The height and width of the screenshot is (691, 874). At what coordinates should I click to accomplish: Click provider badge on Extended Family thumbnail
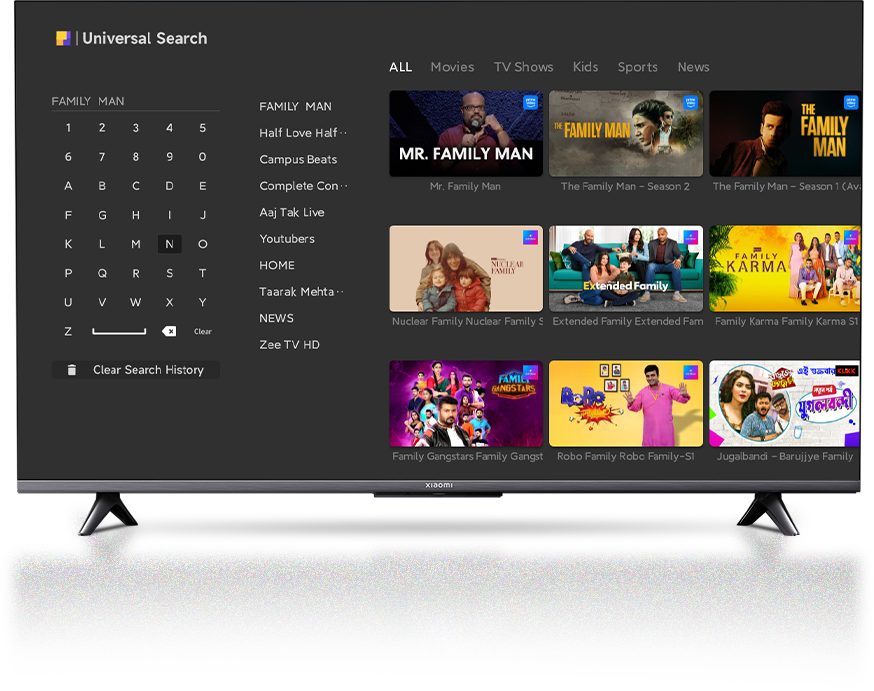point(691,237)
